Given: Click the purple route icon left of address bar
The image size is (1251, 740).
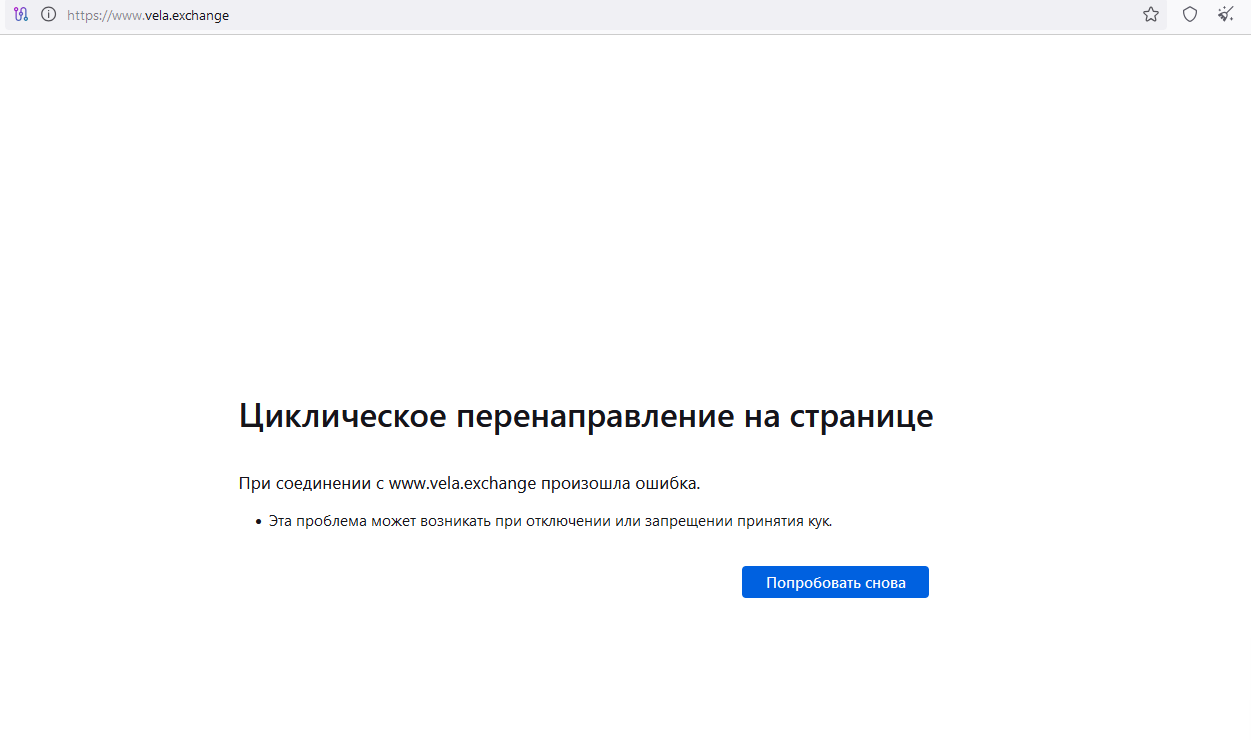Looking at the screenshot, I should tap(21, 15).
